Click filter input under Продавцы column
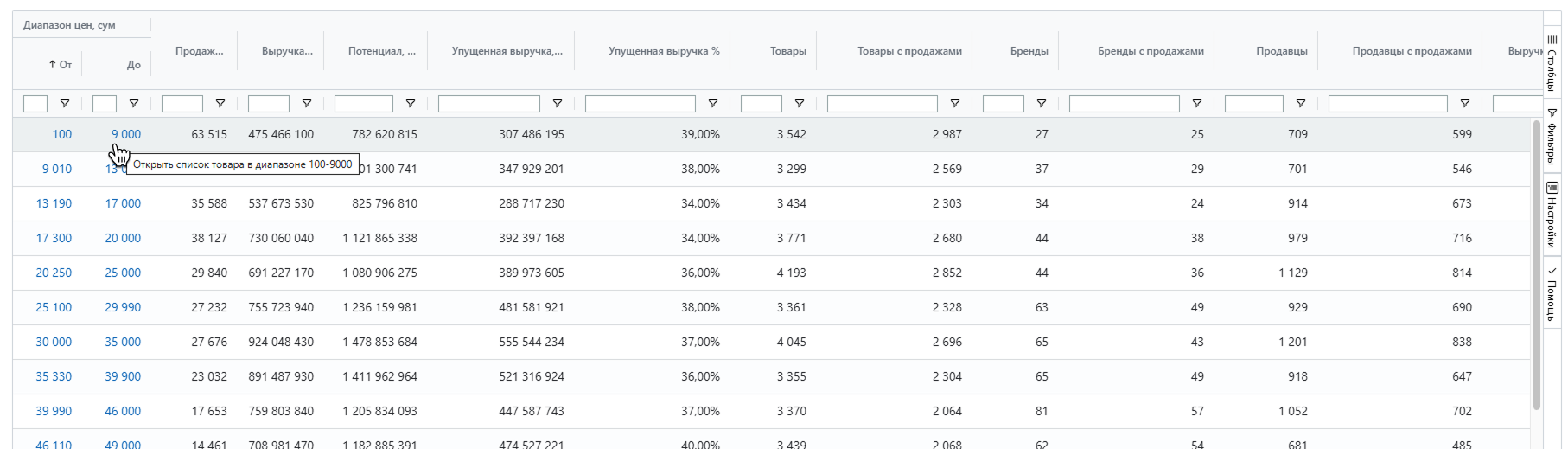The height and width of the screenshot is (449, 1568). [1254, 104]
